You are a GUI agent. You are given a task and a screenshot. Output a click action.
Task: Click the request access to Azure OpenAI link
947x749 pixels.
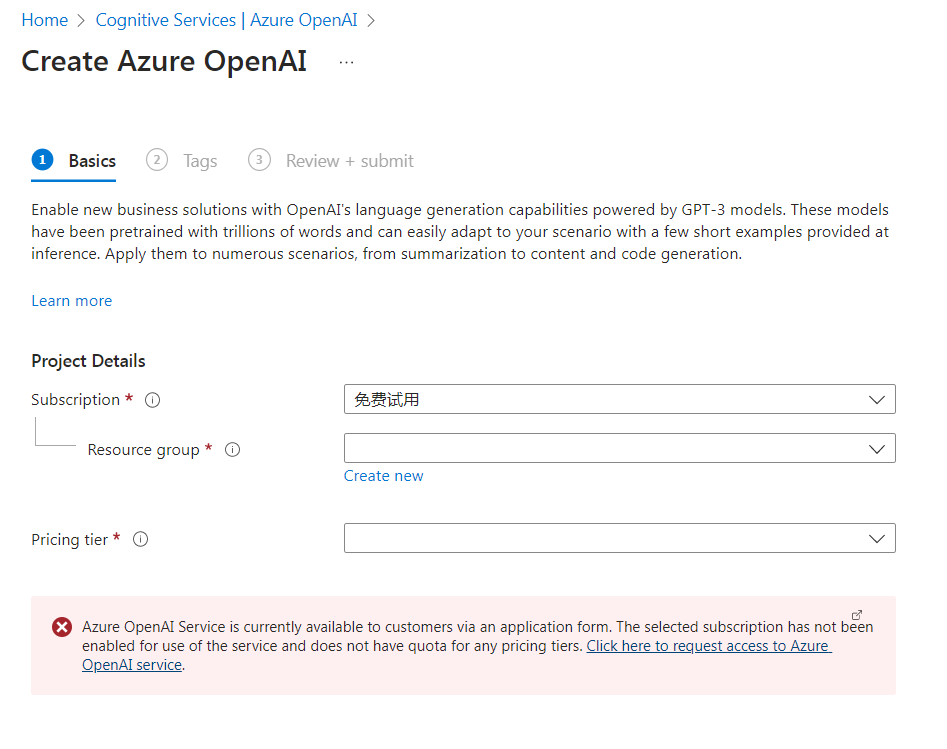708,646
